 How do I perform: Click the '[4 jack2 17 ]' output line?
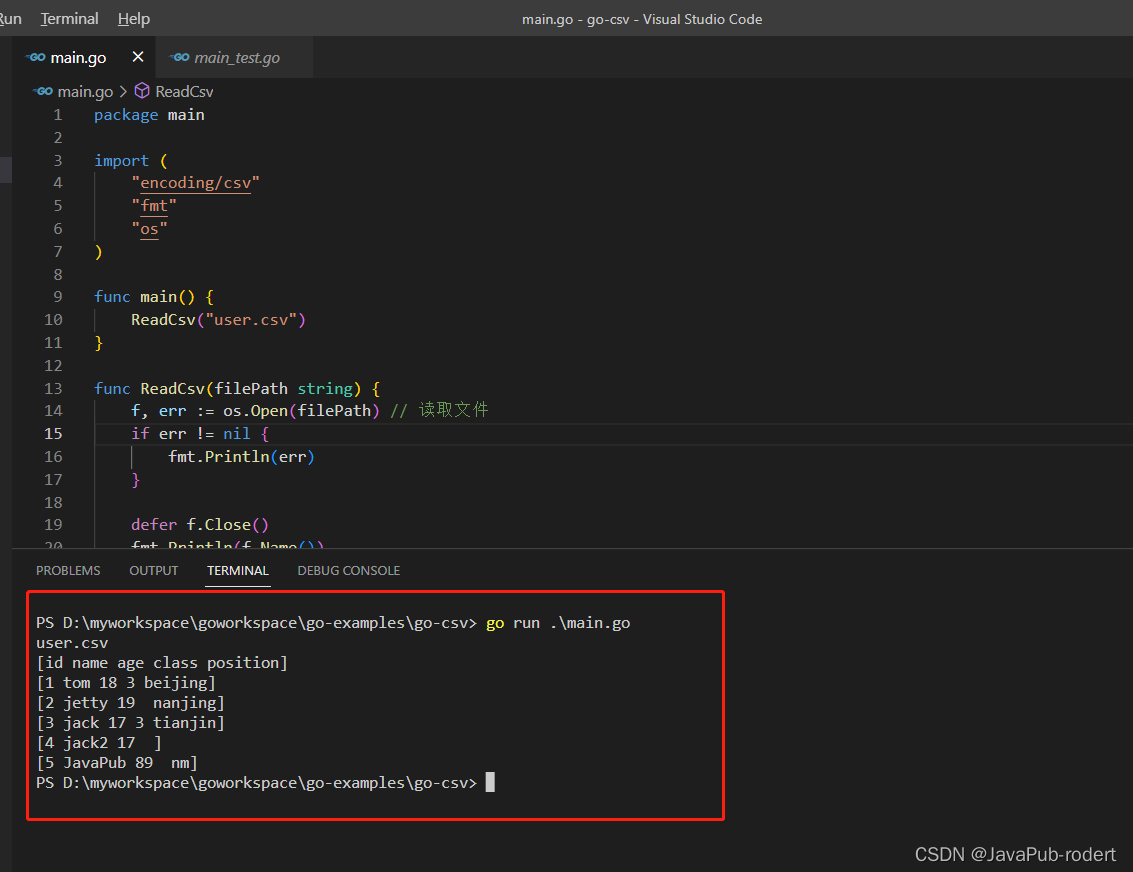tap(99, 743)
